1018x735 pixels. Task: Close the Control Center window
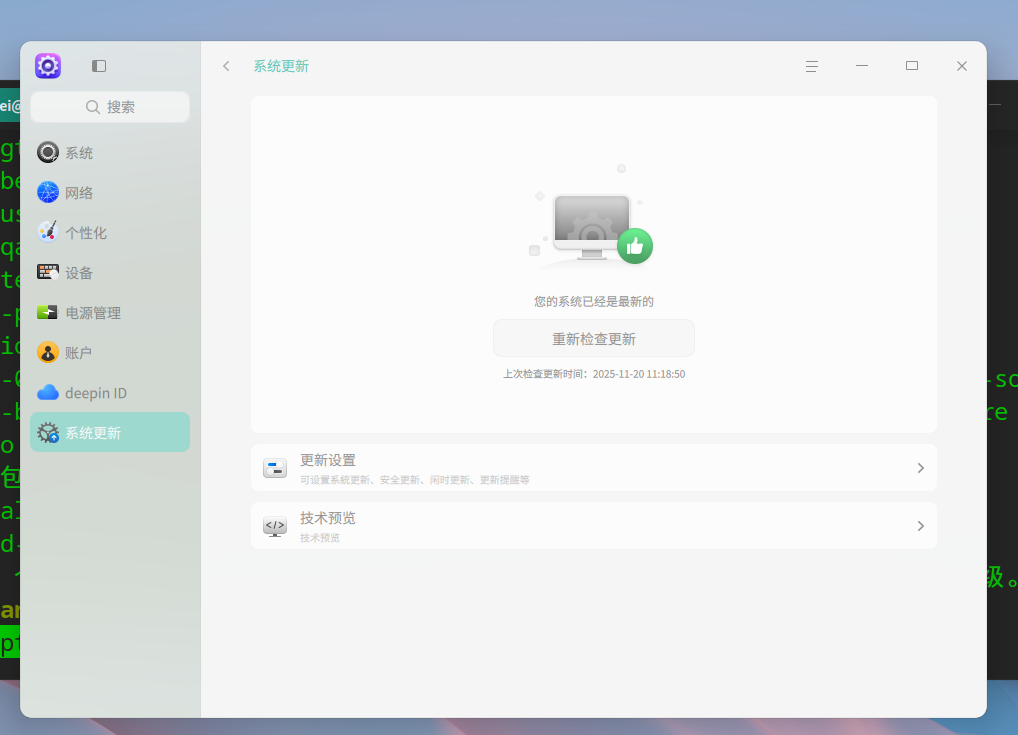click(x=962, y=66)
